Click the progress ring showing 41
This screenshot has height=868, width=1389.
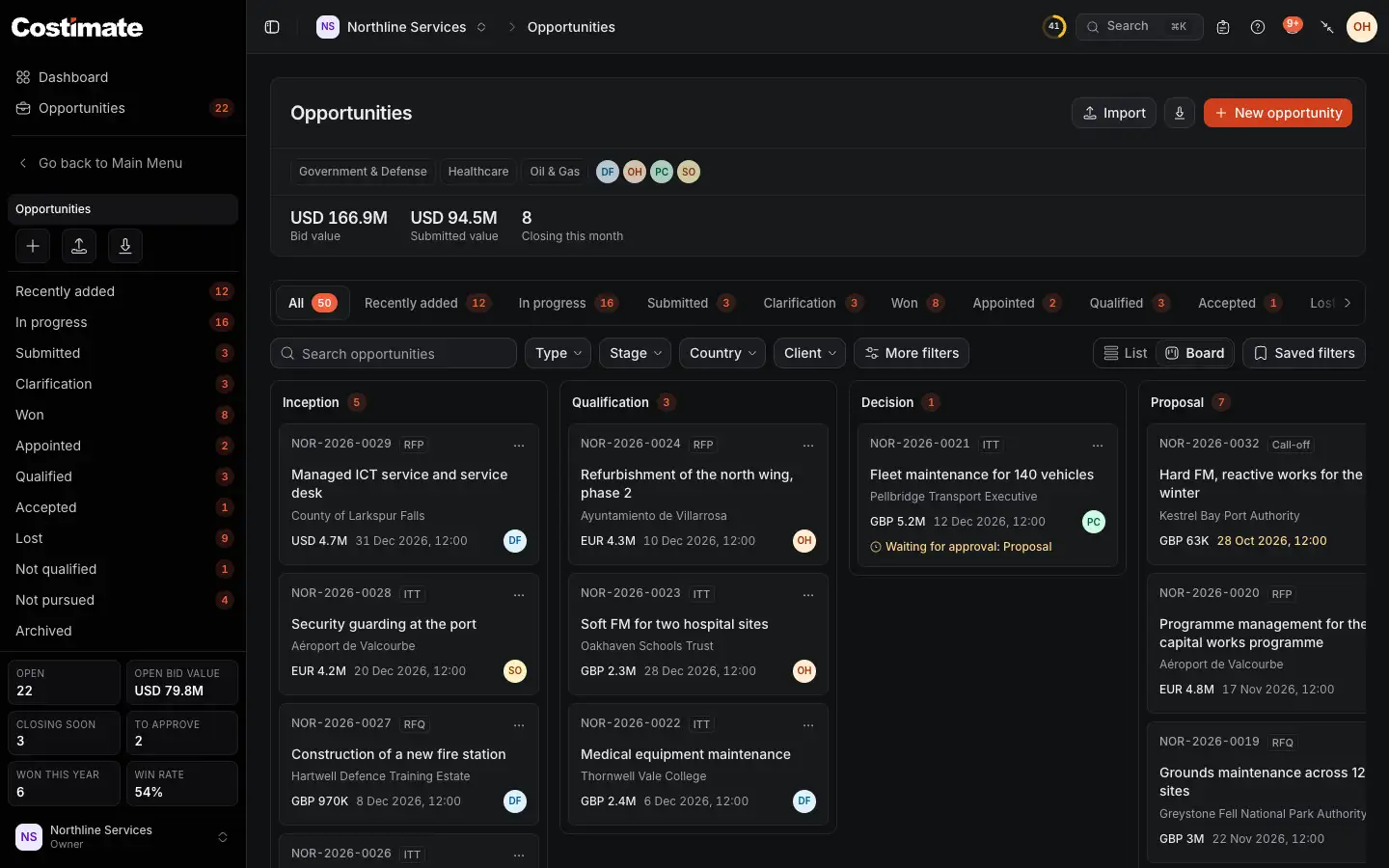(x=1054, y=27)
